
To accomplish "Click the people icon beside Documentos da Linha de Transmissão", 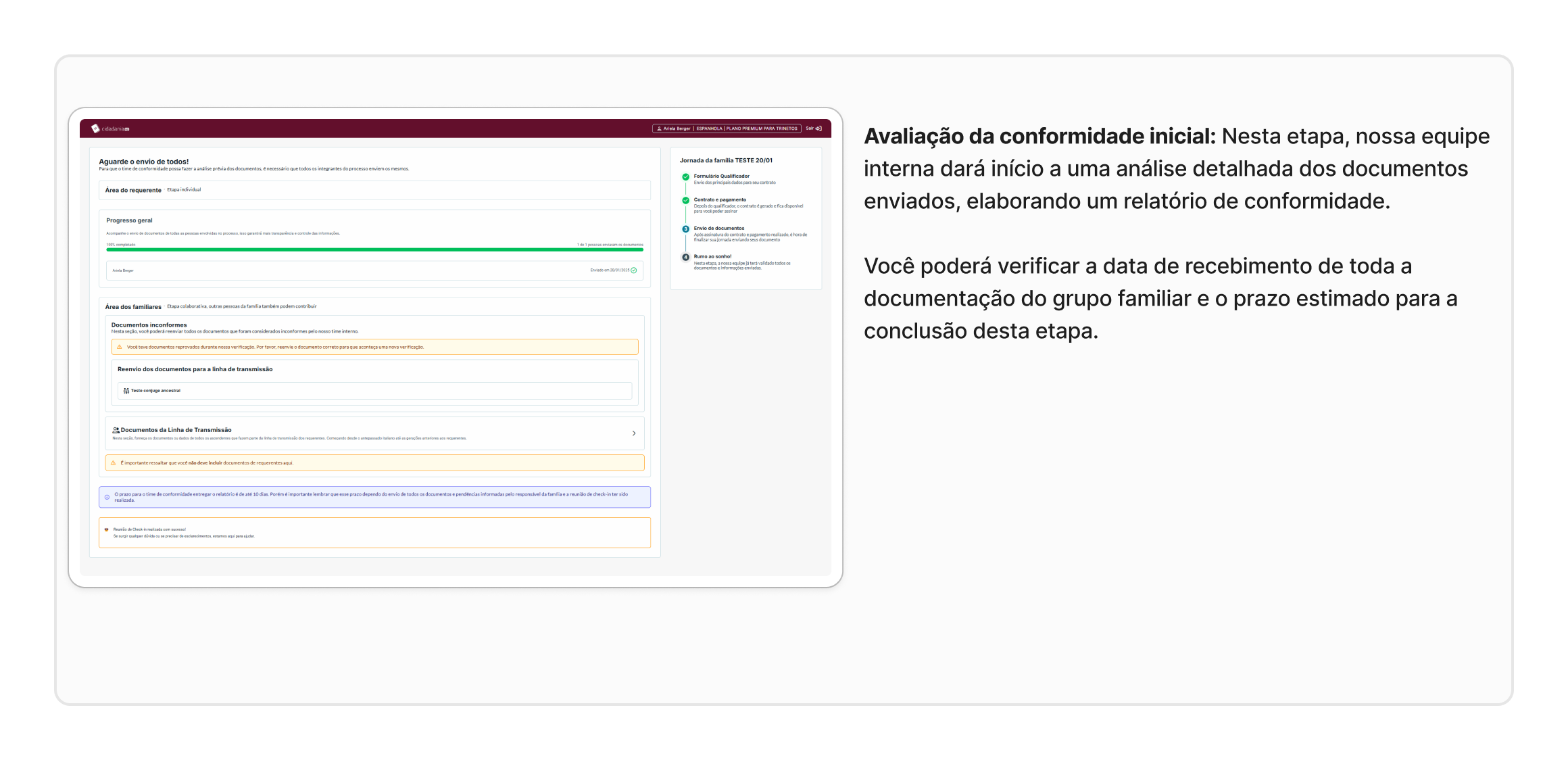I will pyautogui.click(x=116, y=430).
